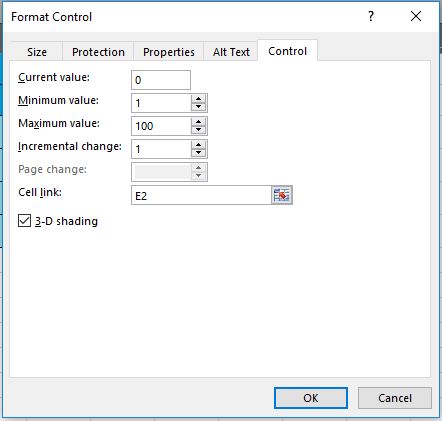Open the Protection tab

(x=98, y=52)
